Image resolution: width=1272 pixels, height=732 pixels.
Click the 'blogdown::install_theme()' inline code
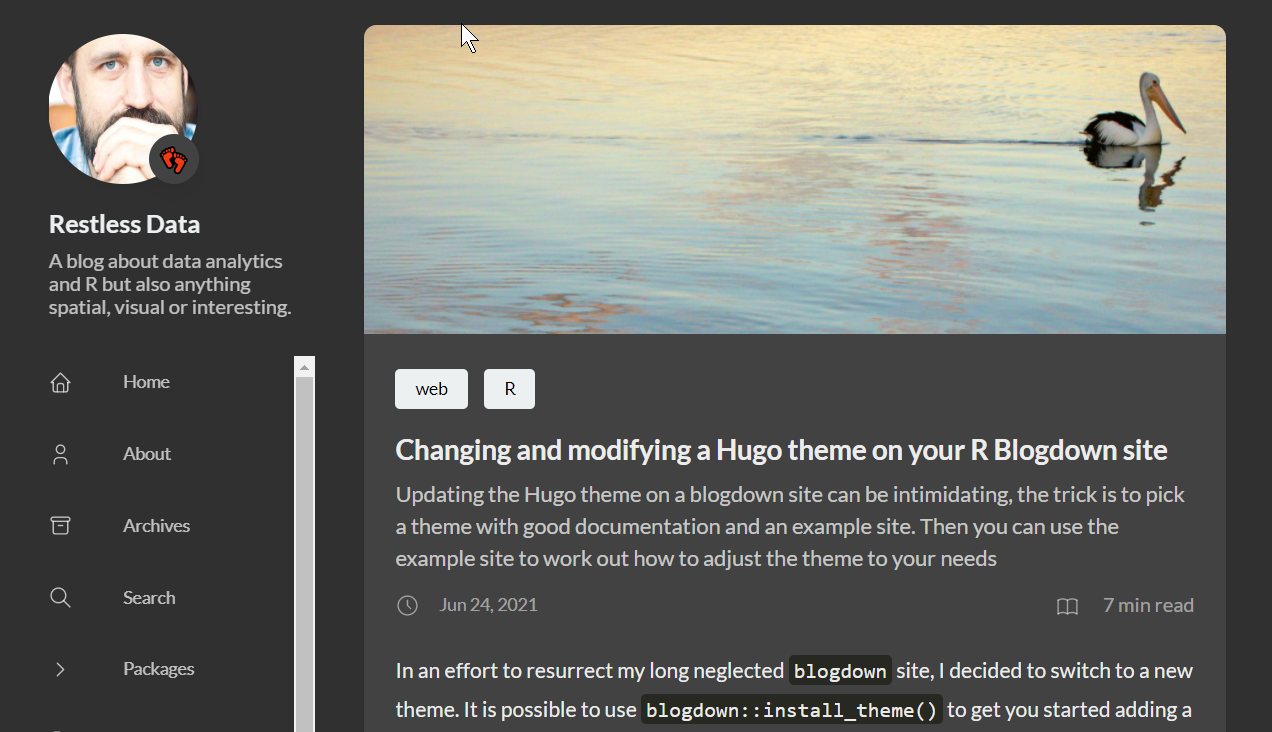point(792,711)
